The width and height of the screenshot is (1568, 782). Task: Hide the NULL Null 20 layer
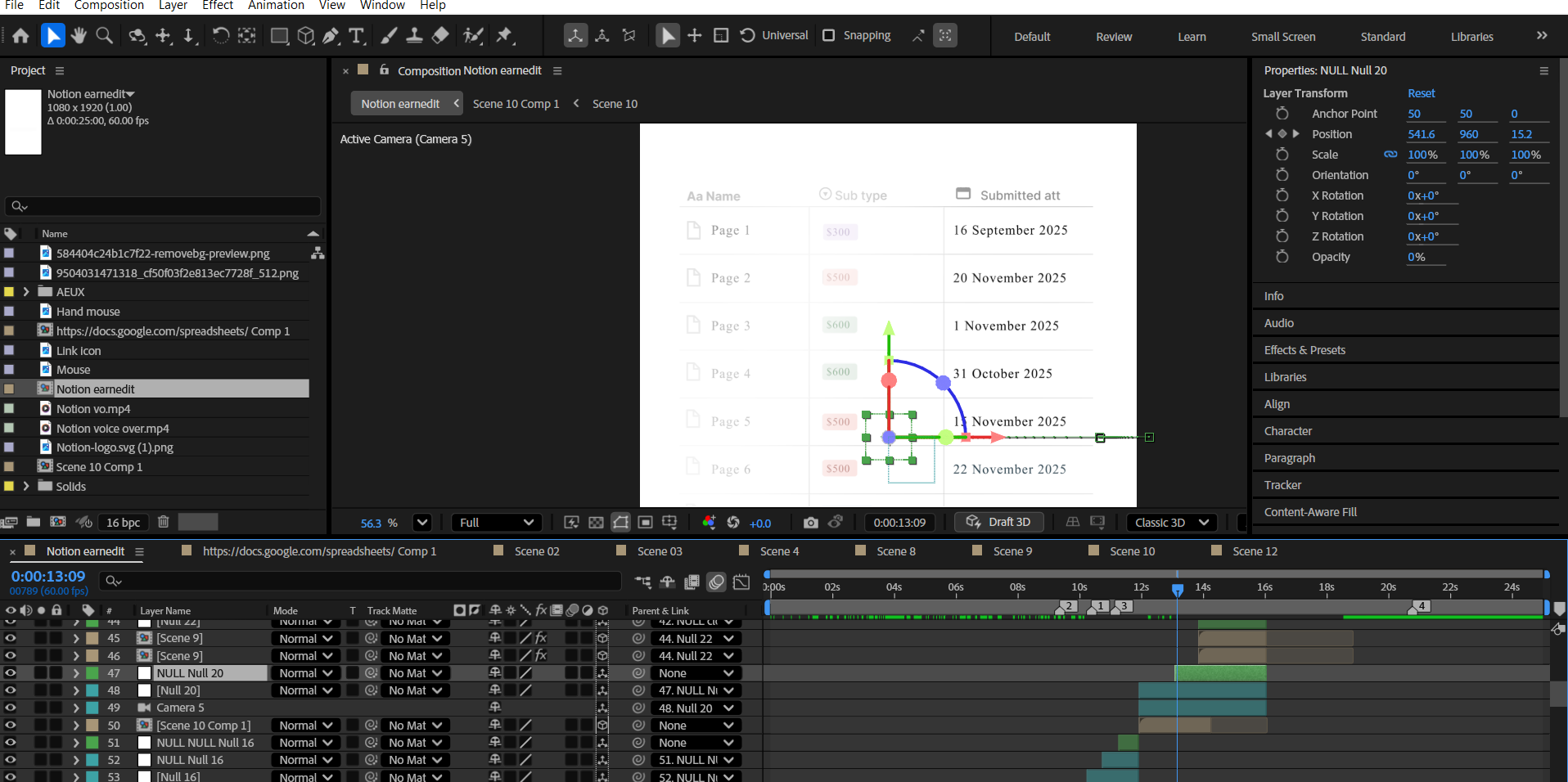(11, 673)
